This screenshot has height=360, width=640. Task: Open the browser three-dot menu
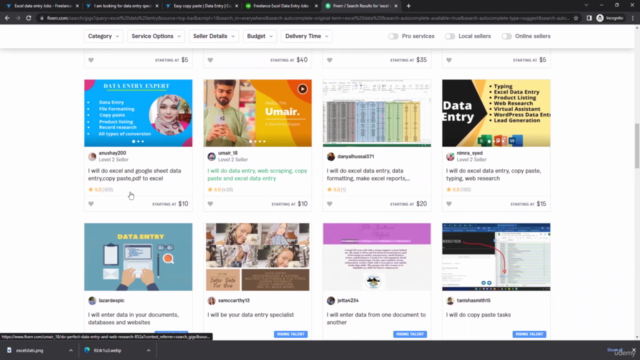pyautogui.click(x=633, y=18)
